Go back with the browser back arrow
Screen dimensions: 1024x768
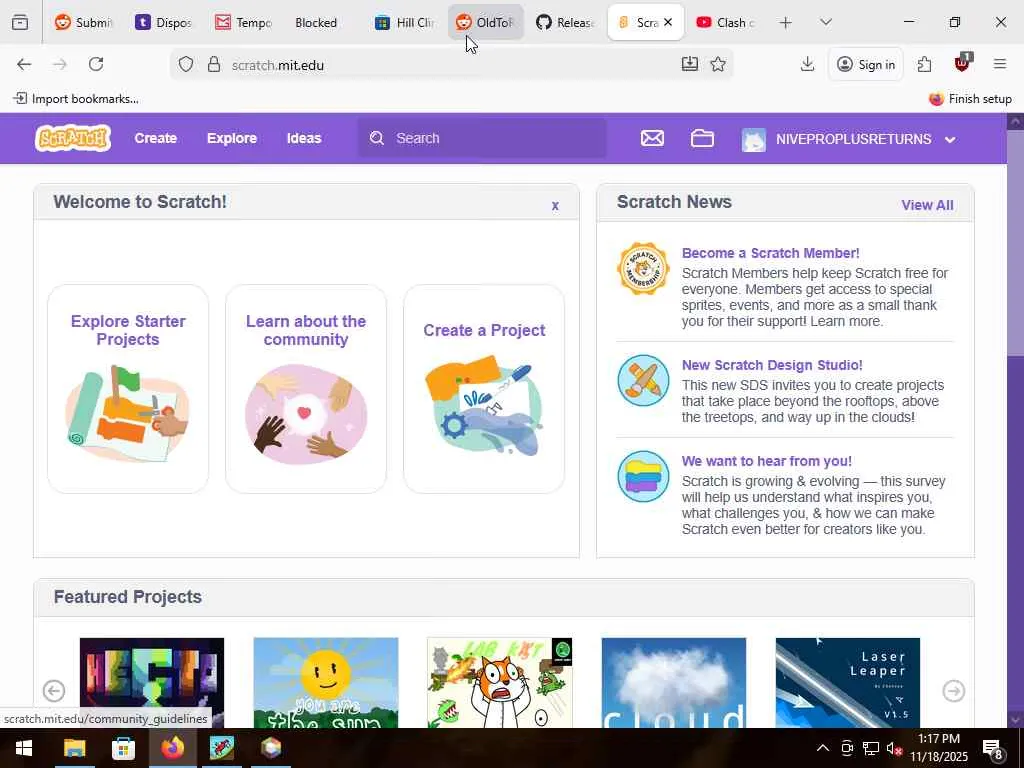click(24, 64)
